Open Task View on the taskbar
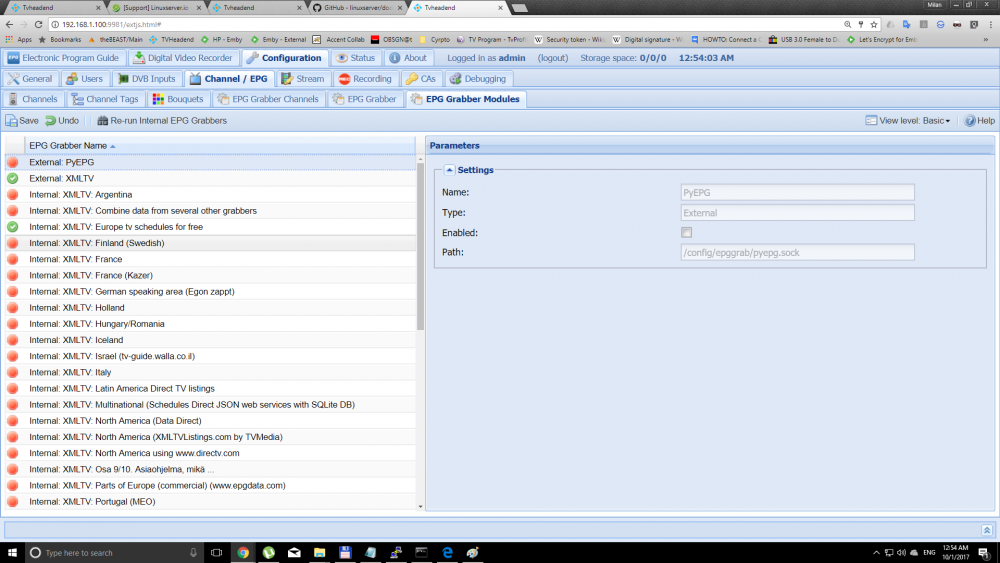The width and height of the screenshot is (1000, 563). pyautogui.click(x=216, y=552)
